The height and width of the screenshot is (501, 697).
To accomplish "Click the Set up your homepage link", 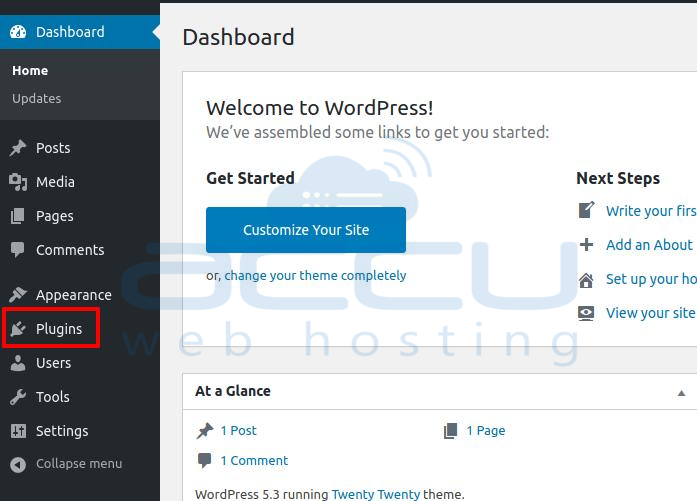I will 651,279.
